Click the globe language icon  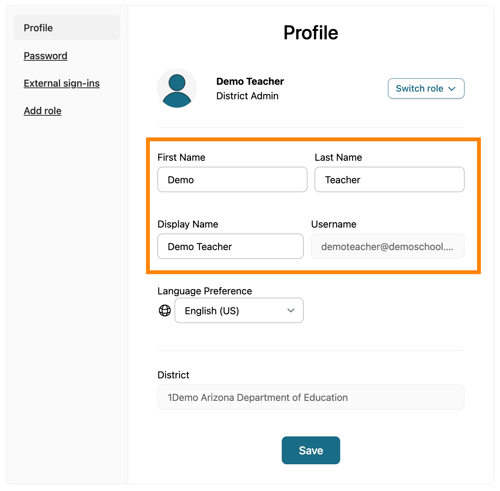click(165, 310)
